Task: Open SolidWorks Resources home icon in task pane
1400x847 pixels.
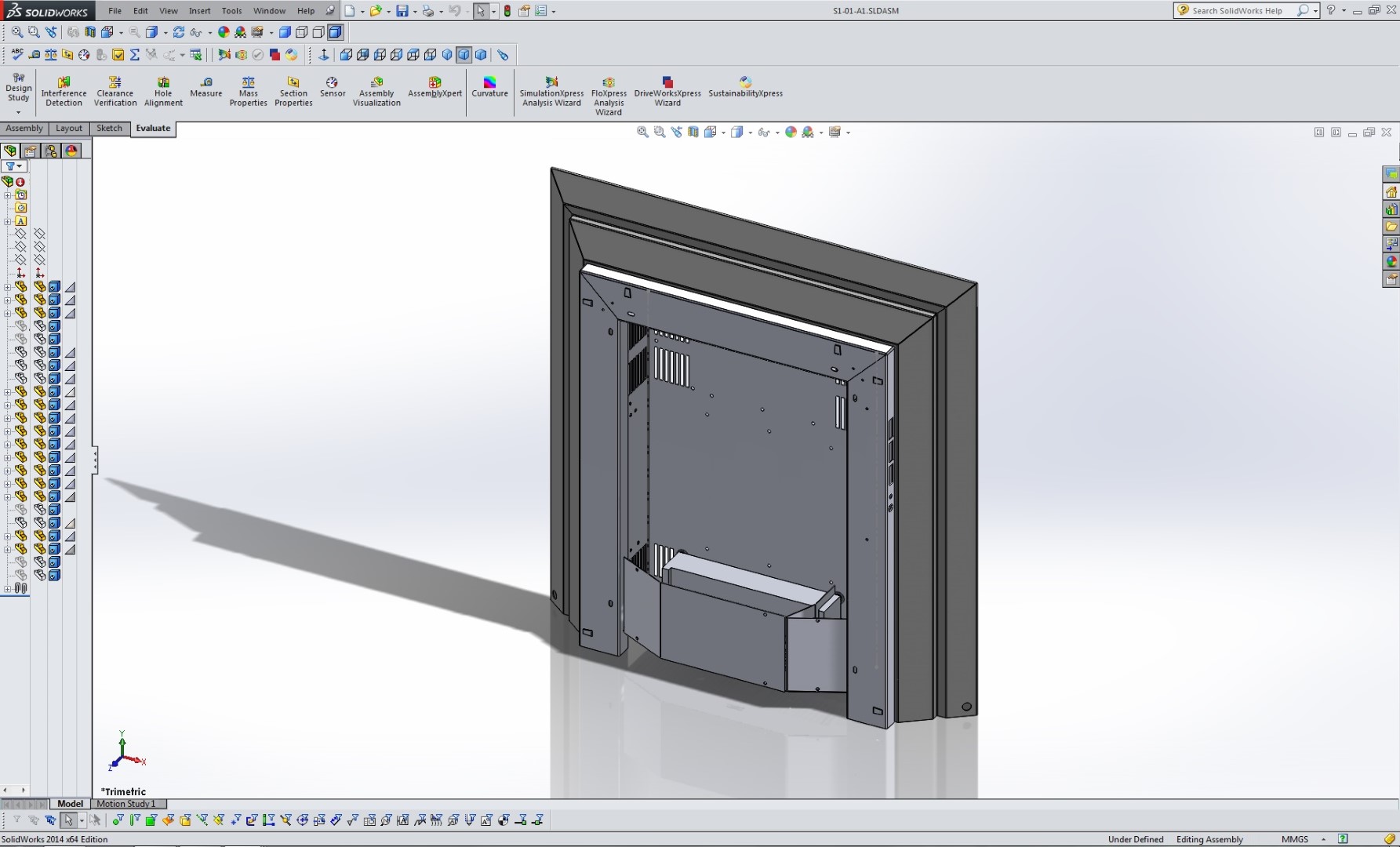Action: coord(1391,191)
